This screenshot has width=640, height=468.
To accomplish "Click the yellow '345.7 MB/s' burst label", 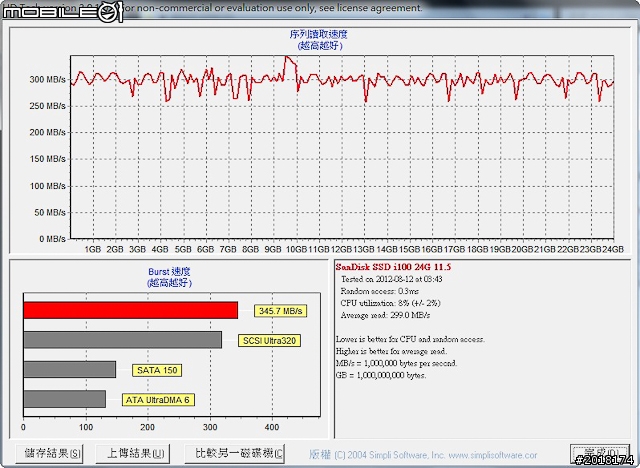I will click(x=280, y=311).
